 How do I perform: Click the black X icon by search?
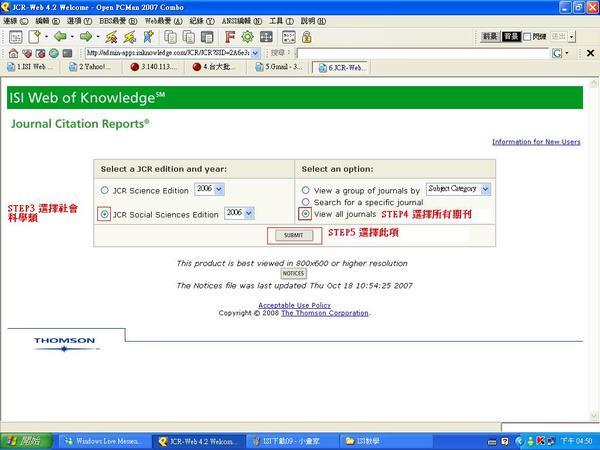(590, 53)
